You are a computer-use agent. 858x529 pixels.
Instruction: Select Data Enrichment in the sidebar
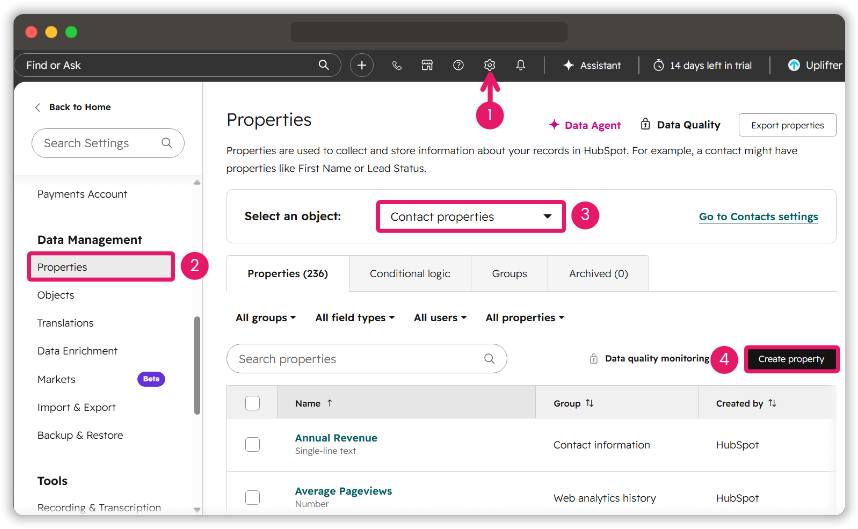[x=77, y=351]
